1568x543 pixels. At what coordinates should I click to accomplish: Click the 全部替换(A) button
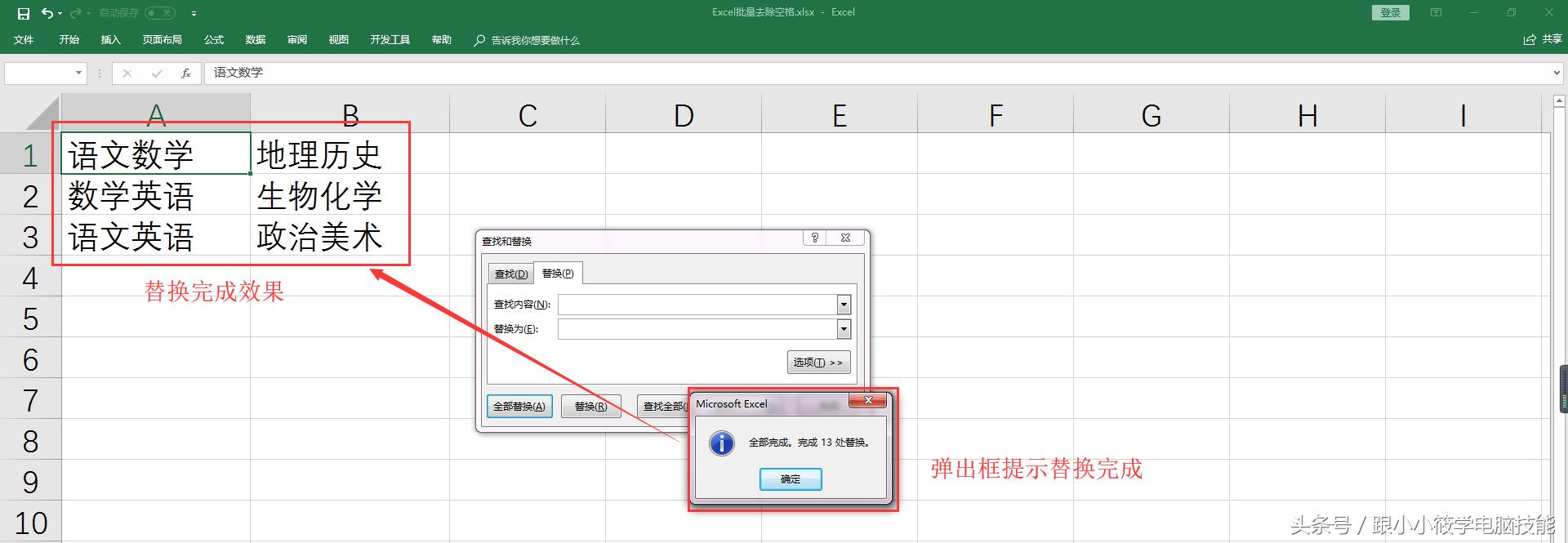(519, 406)
